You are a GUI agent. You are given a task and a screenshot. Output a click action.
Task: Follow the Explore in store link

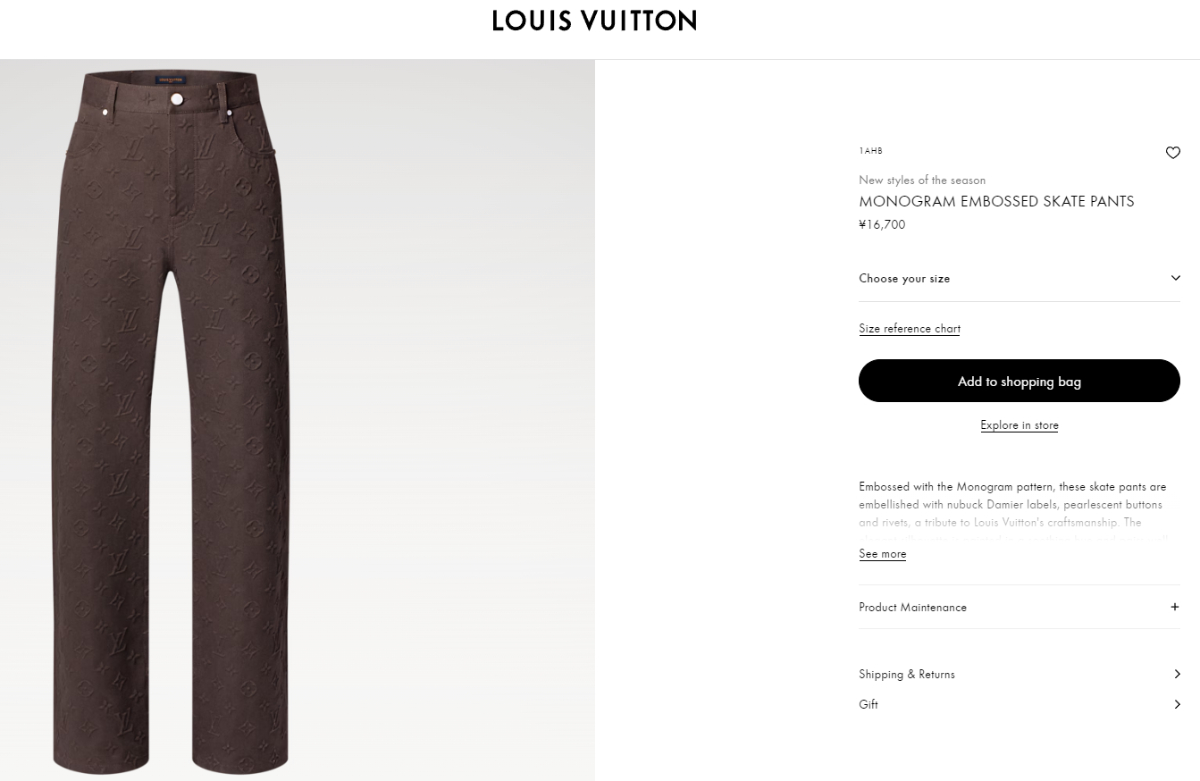pyautogui.click(x=1019, y=425)
